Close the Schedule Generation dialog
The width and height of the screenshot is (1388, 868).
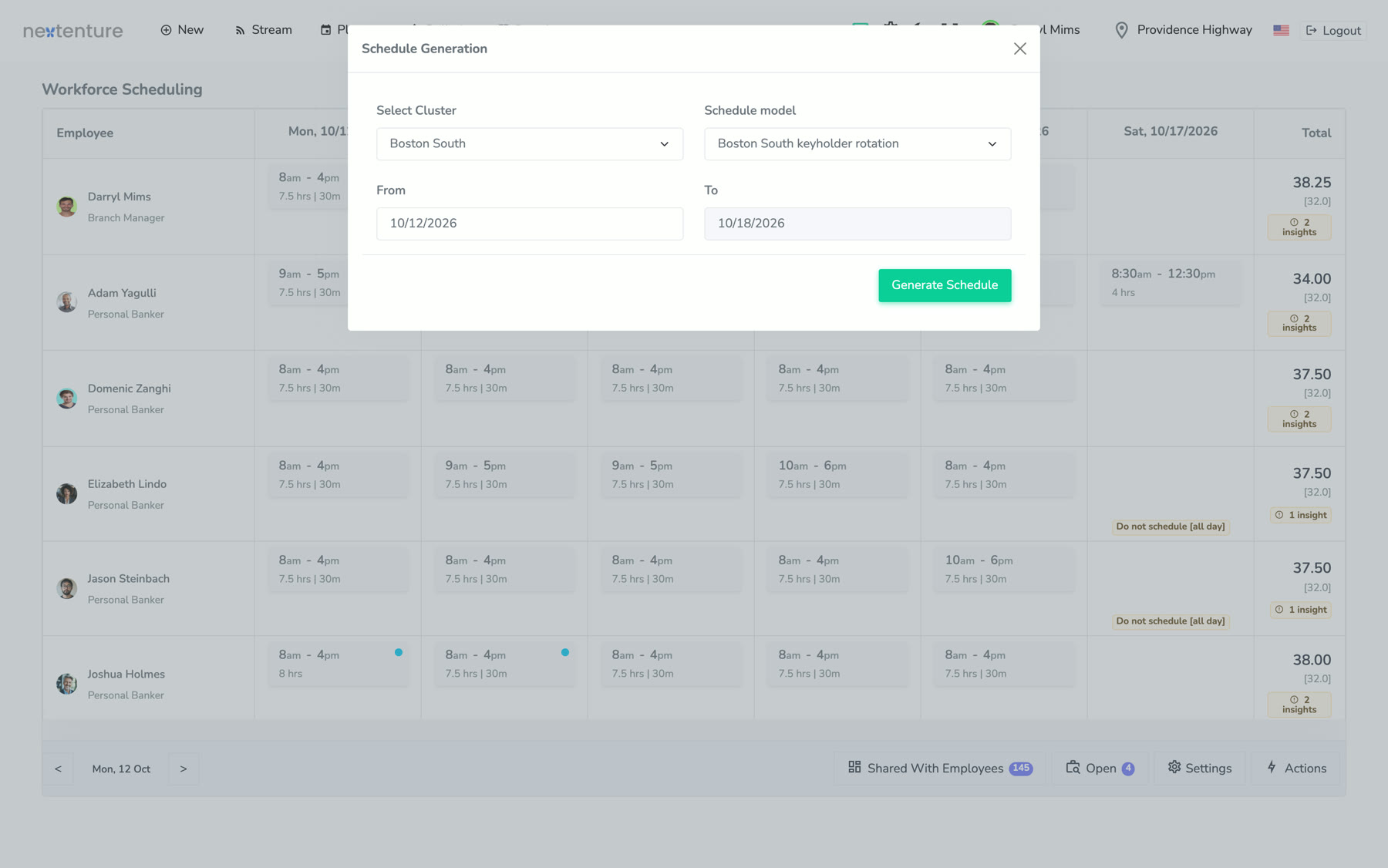point(1019,49)
